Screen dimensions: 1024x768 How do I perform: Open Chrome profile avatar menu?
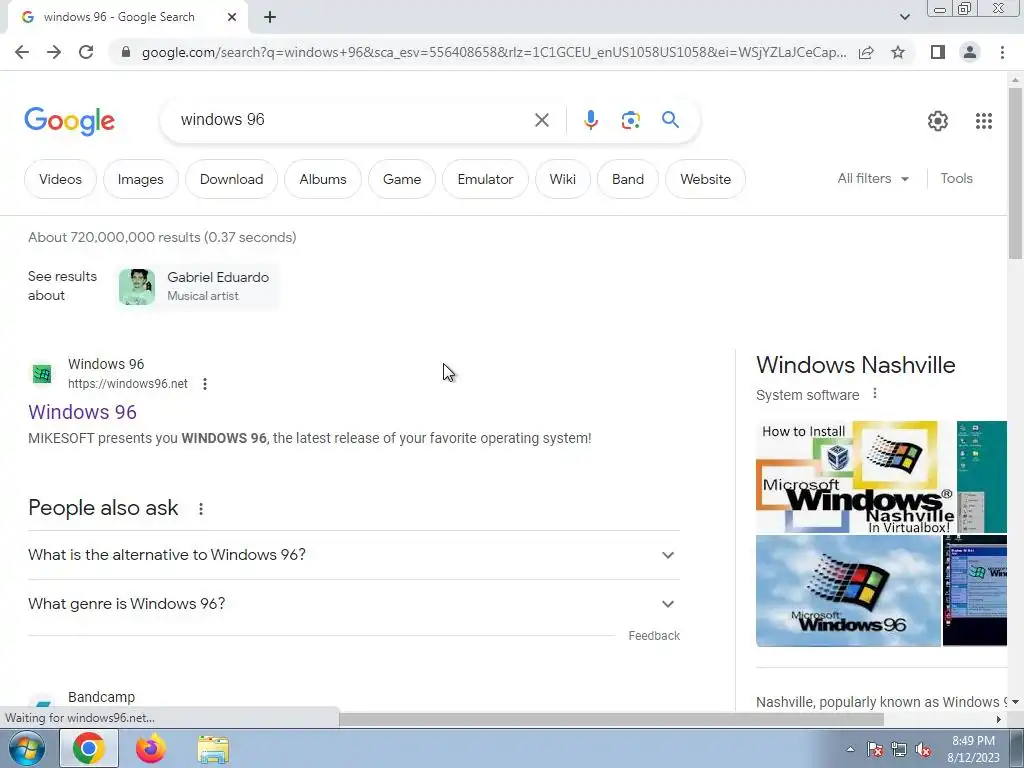pyautogui.click(x=970, y=52)
